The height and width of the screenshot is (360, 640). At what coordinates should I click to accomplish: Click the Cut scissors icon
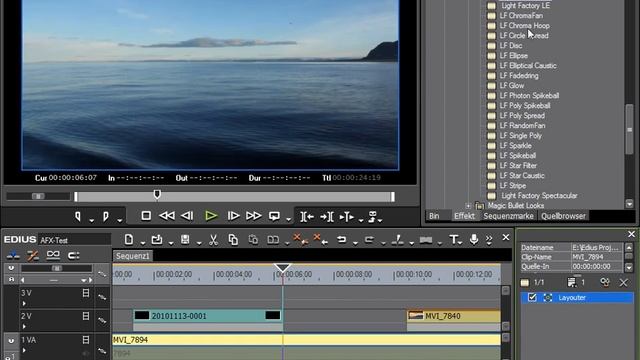pyautogui.click(x=213, y=240)
